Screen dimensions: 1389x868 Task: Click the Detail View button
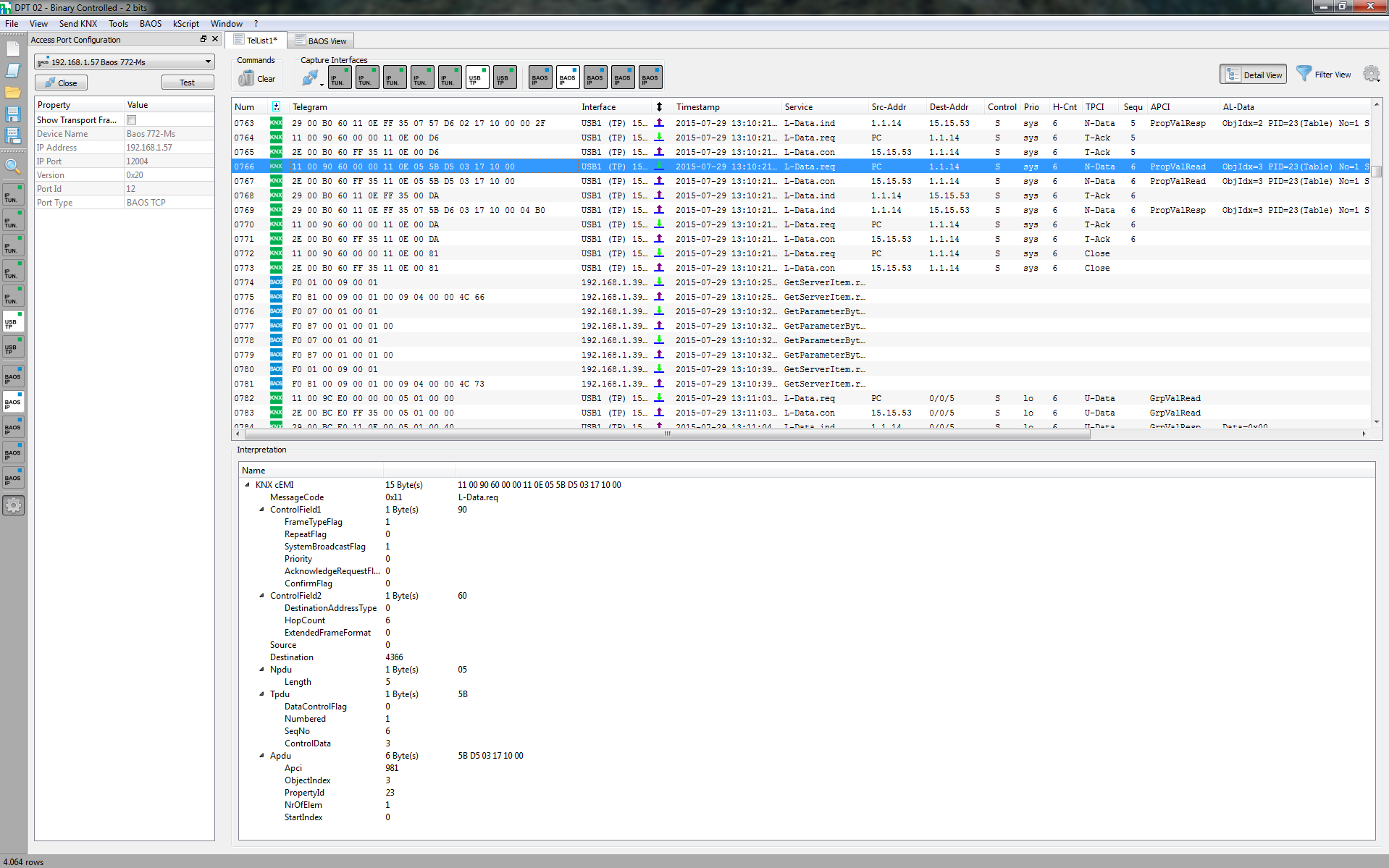tap(1254, 75)
